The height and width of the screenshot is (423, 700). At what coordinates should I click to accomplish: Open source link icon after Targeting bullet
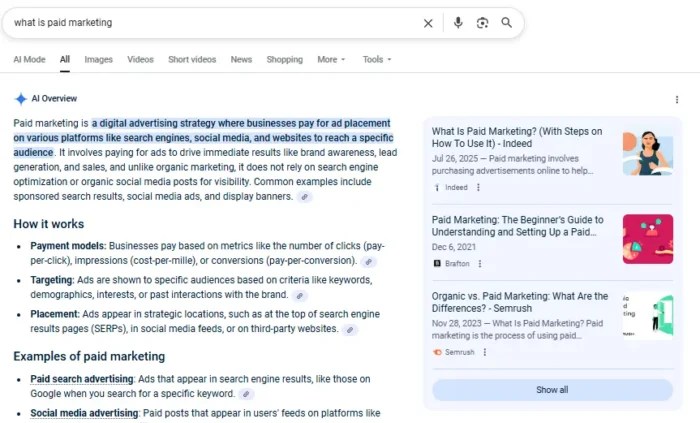[300, 296]
